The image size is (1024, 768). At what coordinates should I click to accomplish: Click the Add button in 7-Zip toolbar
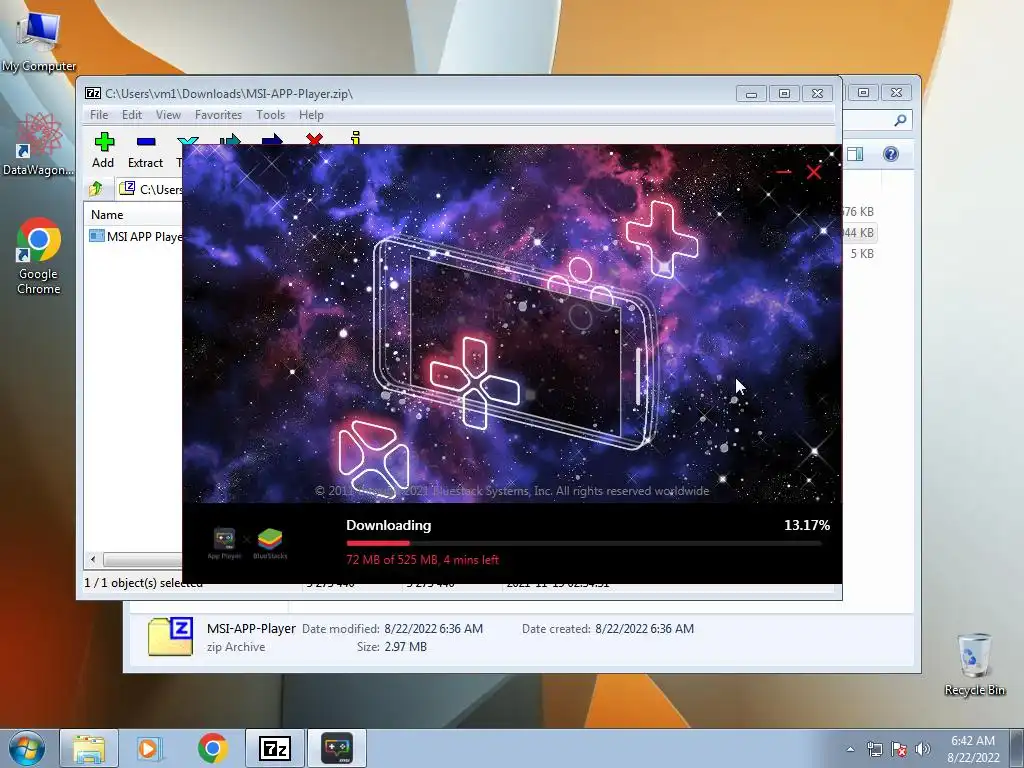[103, 150]
